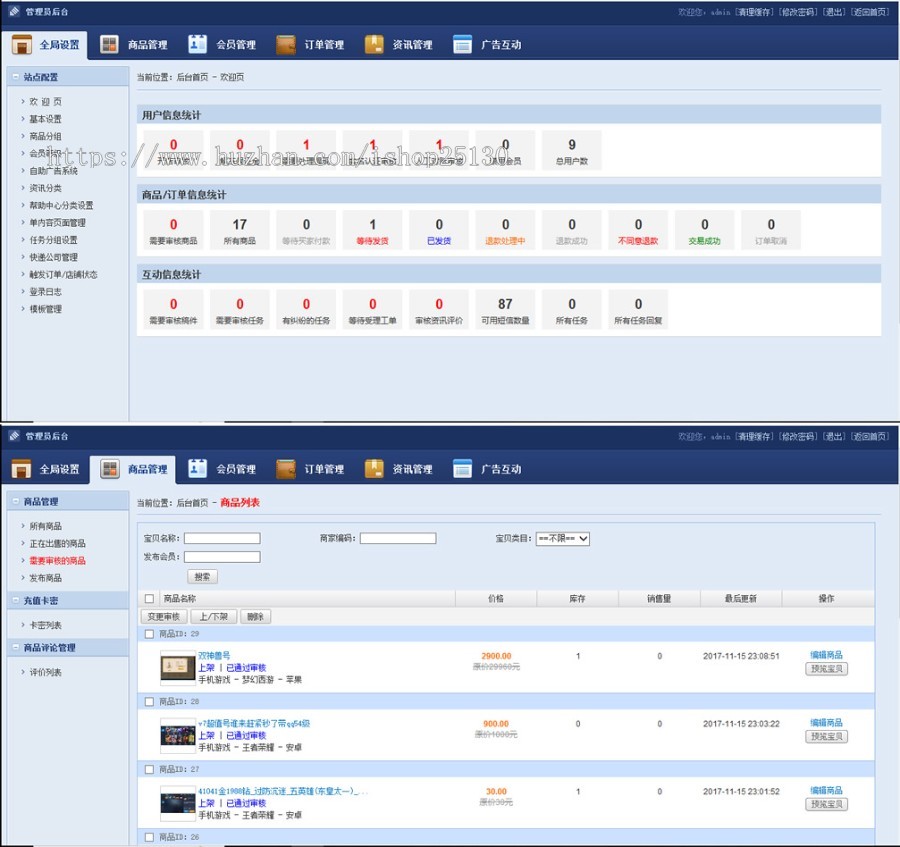
Task: Check the box for 商品ID: 27
Action: pos(149,770)
